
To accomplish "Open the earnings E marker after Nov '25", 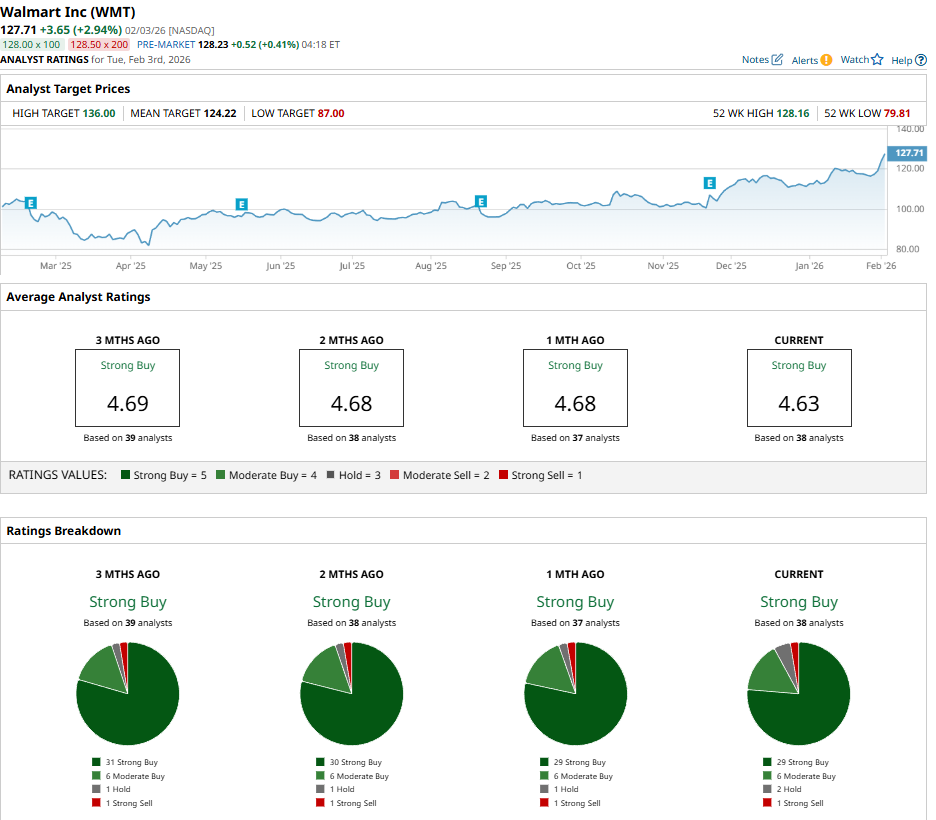I will (x=709, y=183).
